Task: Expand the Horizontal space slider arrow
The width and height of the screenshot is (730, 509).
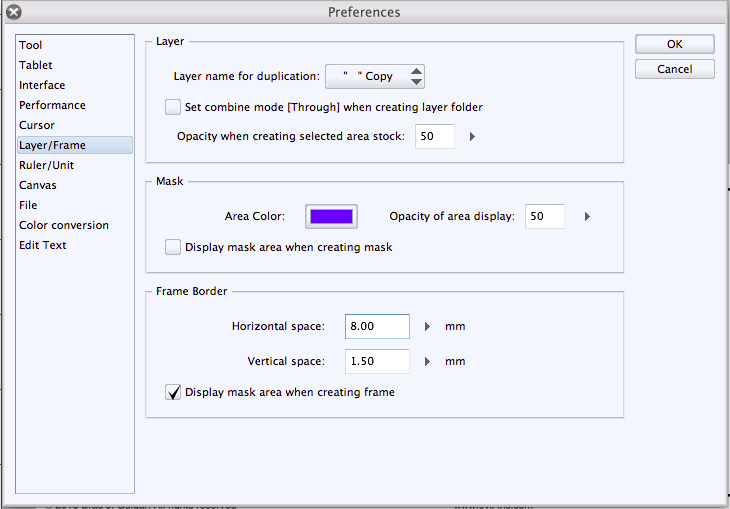Action: point(427,327)
